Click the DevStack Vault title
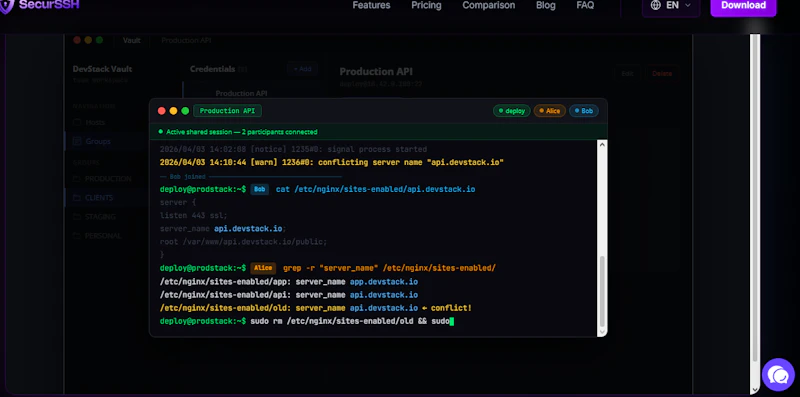800x397 pixels. click(x=103, y=69)
